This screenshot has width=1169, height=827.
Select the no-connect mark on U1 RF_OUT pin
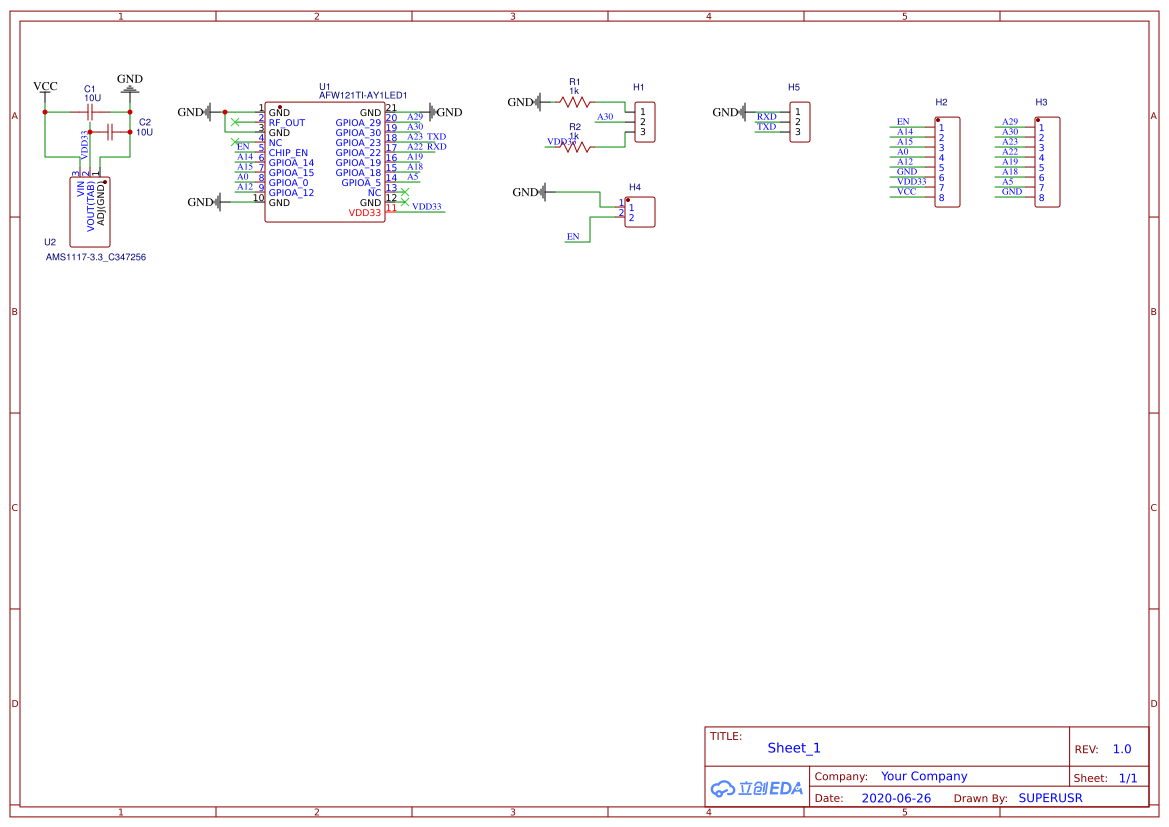coord(236,122)
